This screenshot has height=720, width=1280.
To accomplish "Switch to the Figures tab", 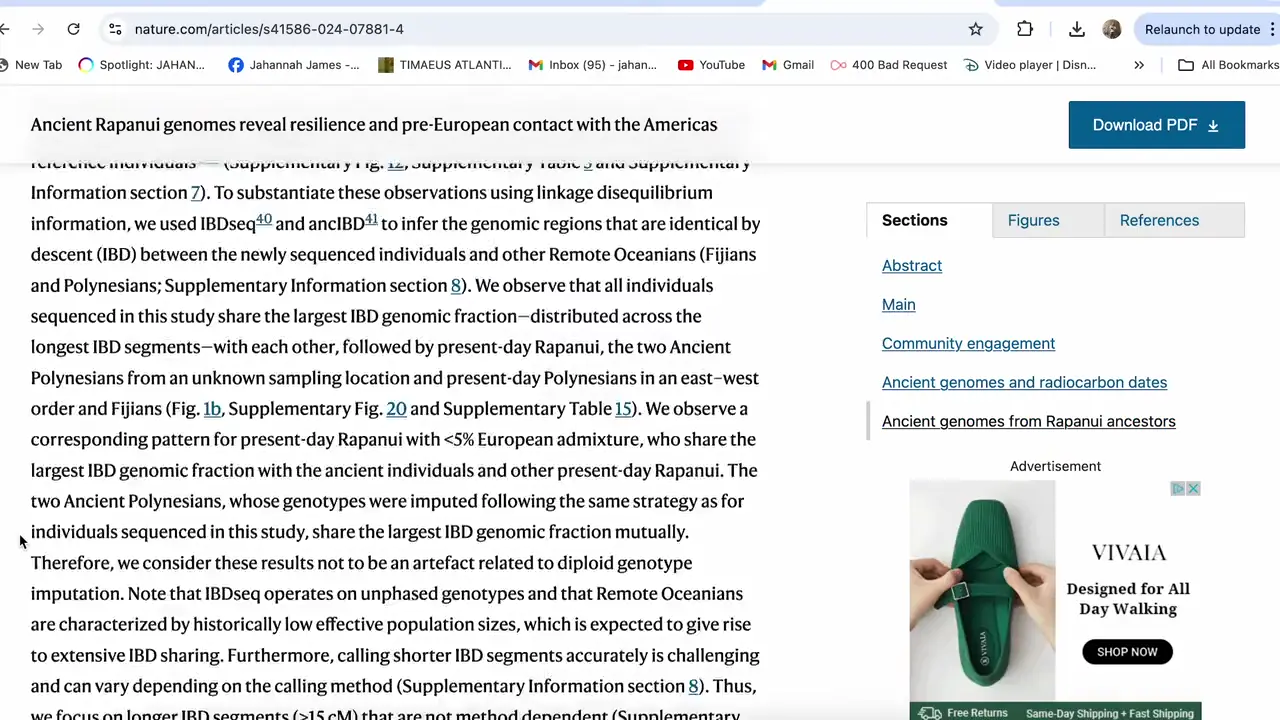I will (x=1048, y=220).
